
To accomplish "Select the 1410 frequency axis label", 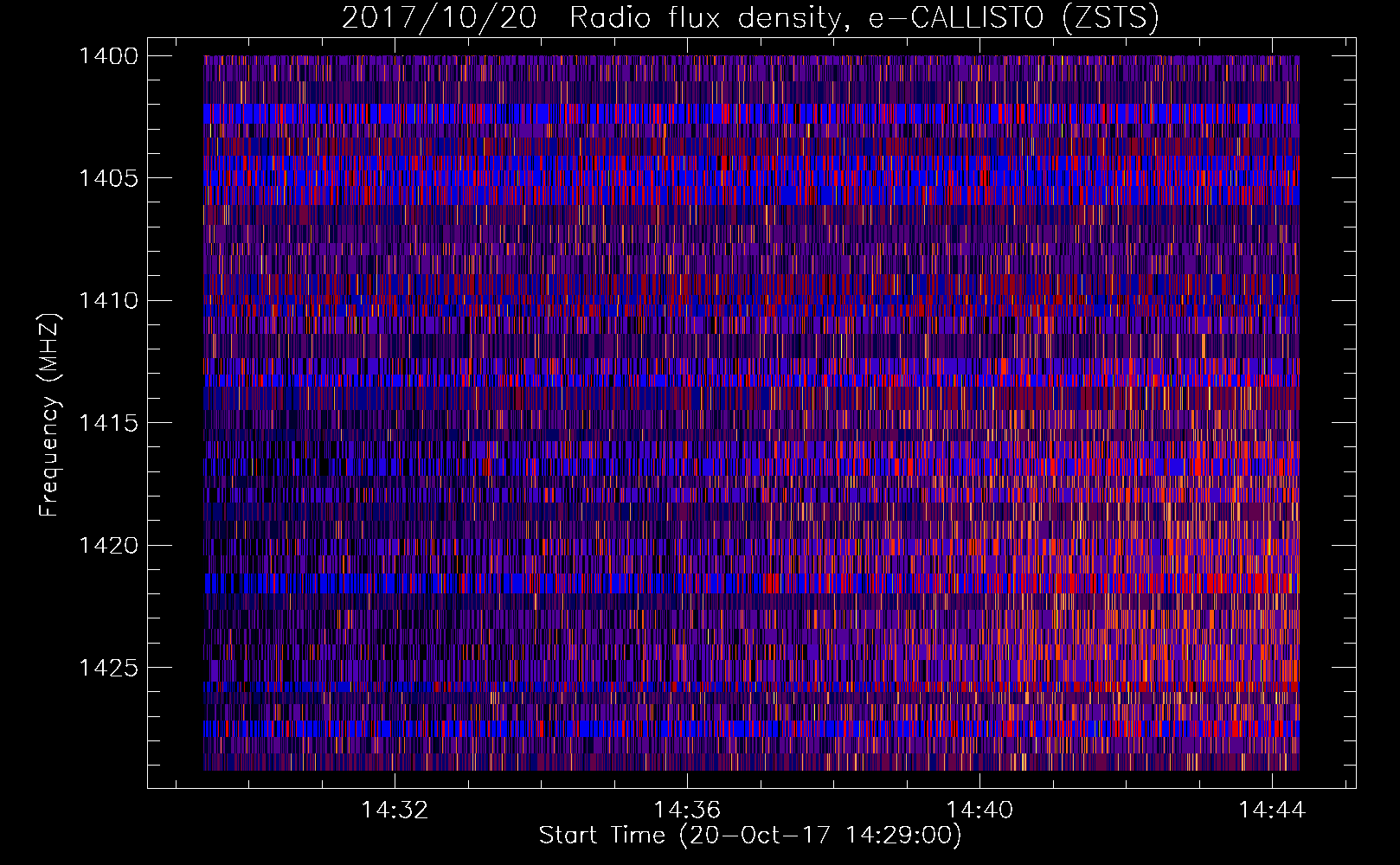I will click(108, 300).
